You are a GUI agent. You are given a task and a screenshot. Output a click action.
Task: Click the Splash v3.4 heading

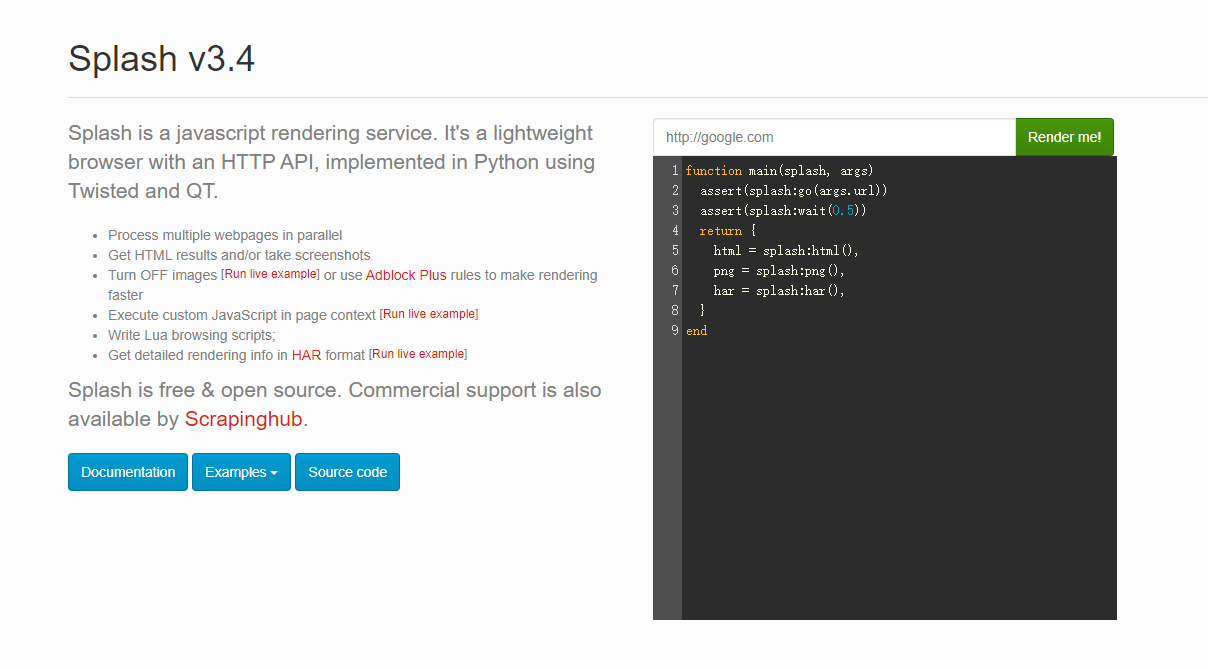click(x=161, y=59)
